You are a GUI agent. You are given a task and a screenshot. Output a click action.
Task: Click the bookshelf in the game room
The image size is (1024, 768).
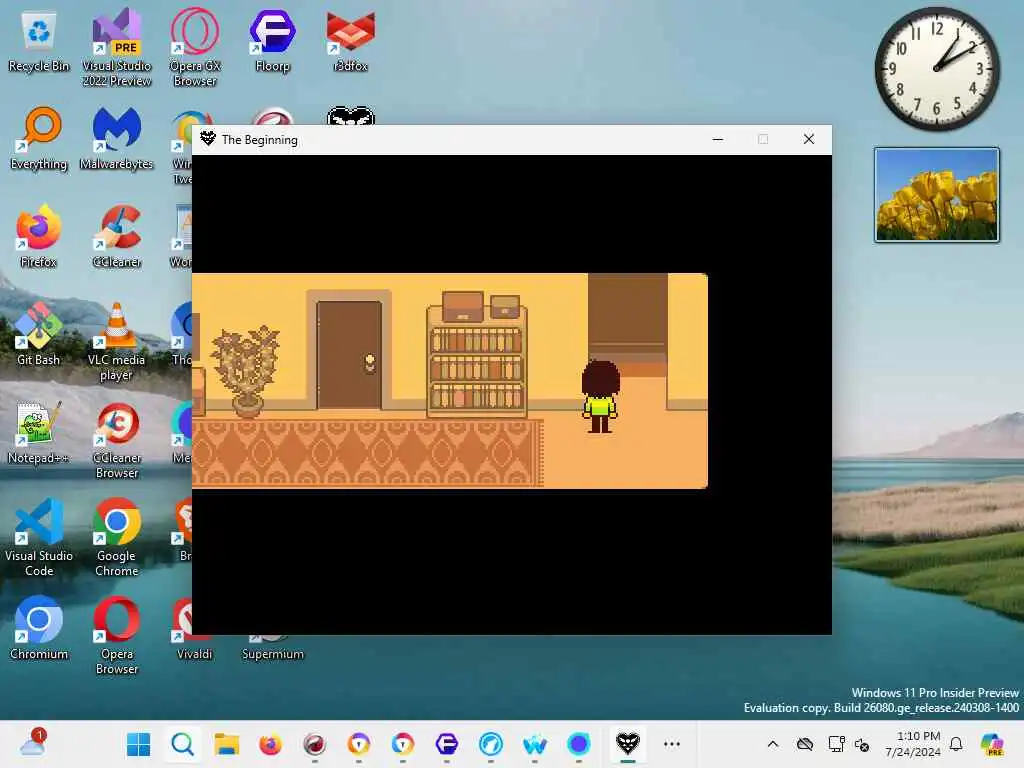pos(477,353)
